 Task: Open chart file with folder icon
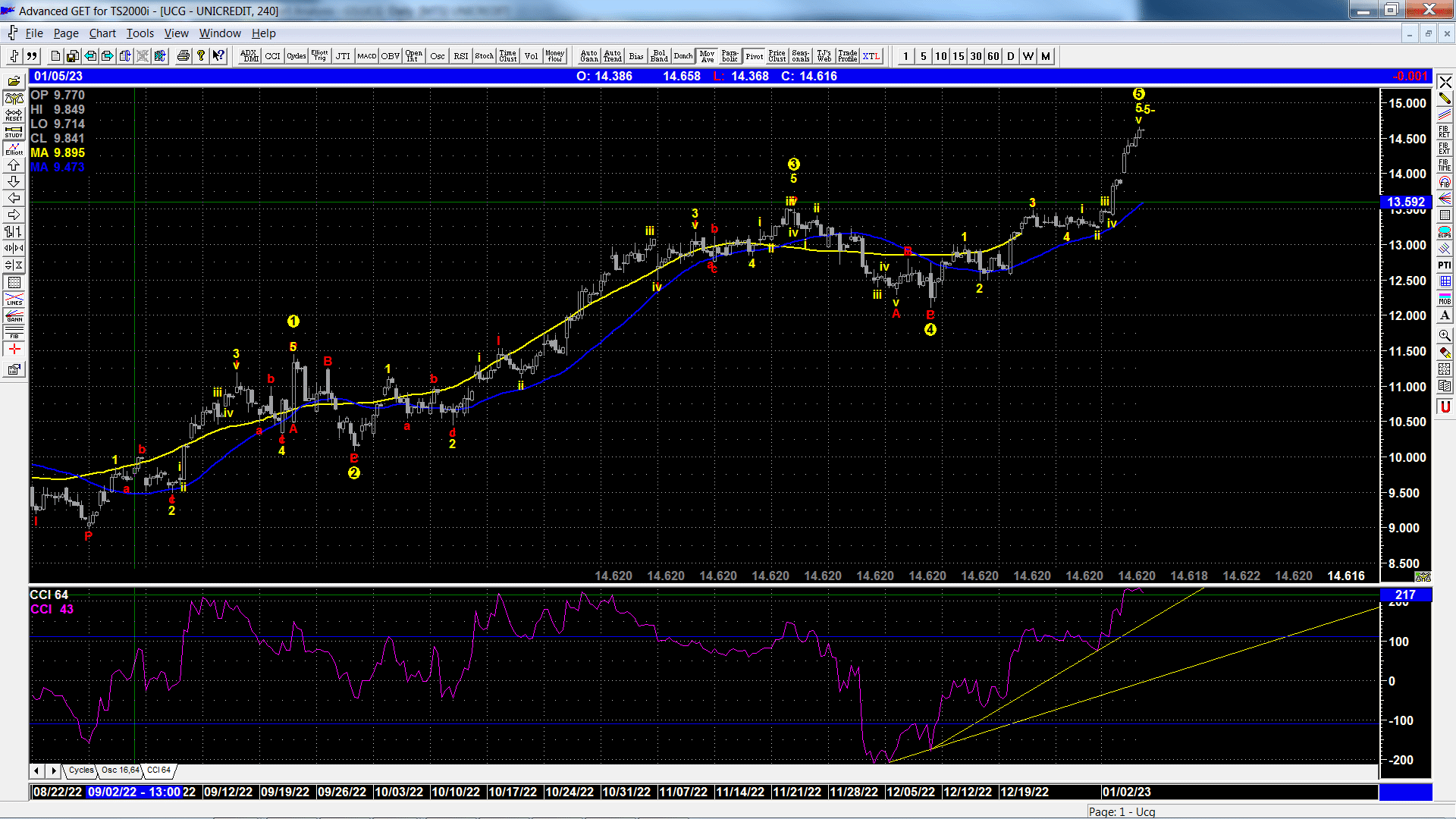point(14,81)
